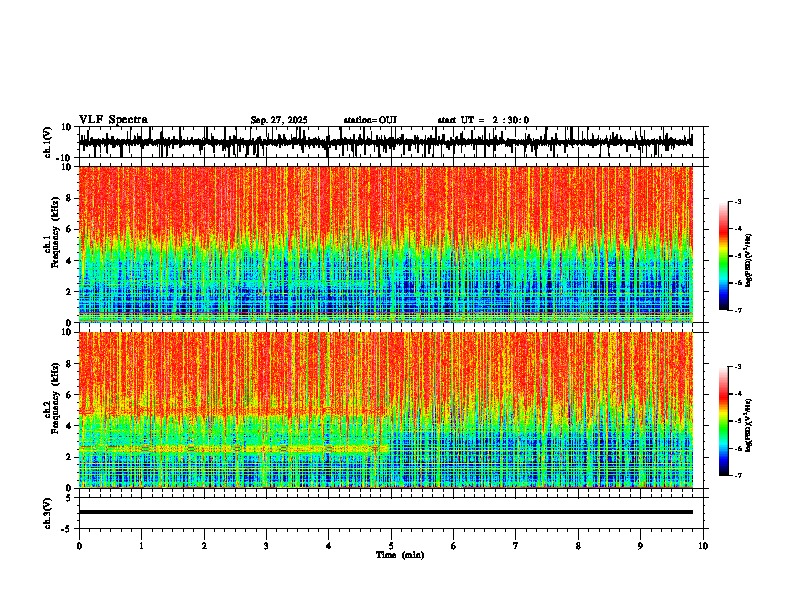Image resolution: width=792 pixels, height=612 pixels.
Task: Click the "-7" value on the ch.2 colorbar
Action: point(737,475)
